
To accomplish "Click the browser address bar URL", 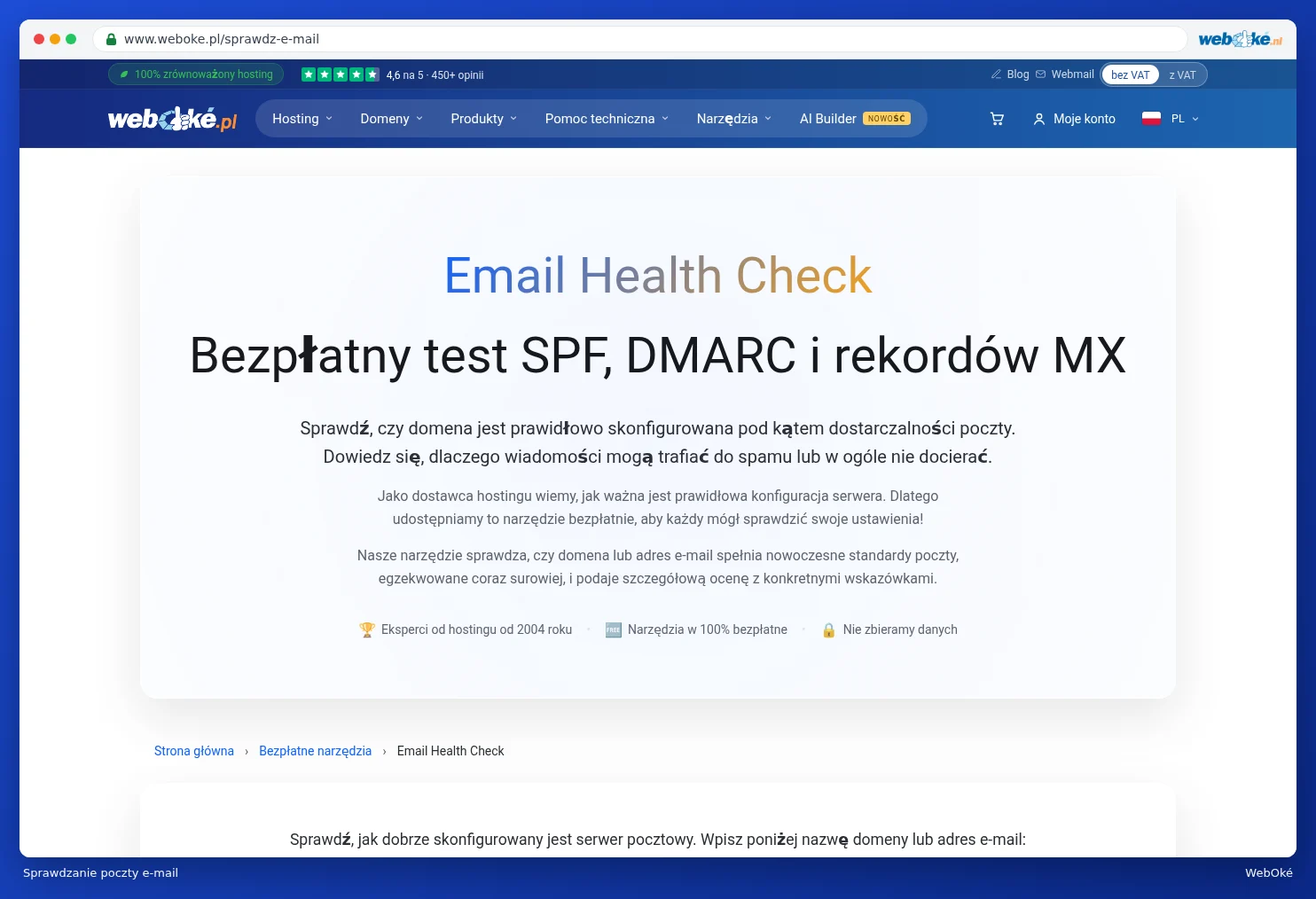I will pyautogui.click(x=222, y=39).
